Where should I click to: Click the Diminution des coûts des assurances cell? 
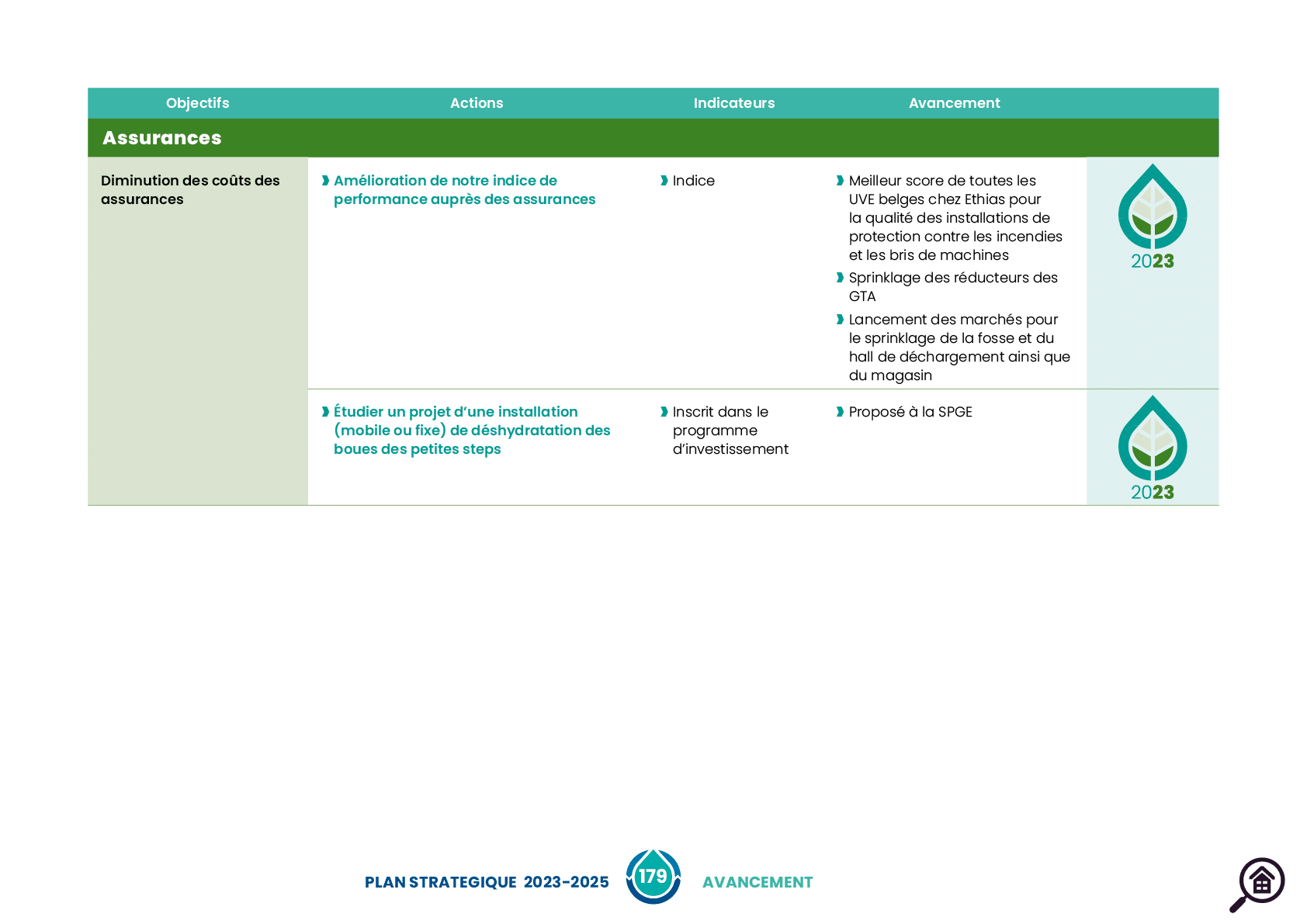pos(198,331)
